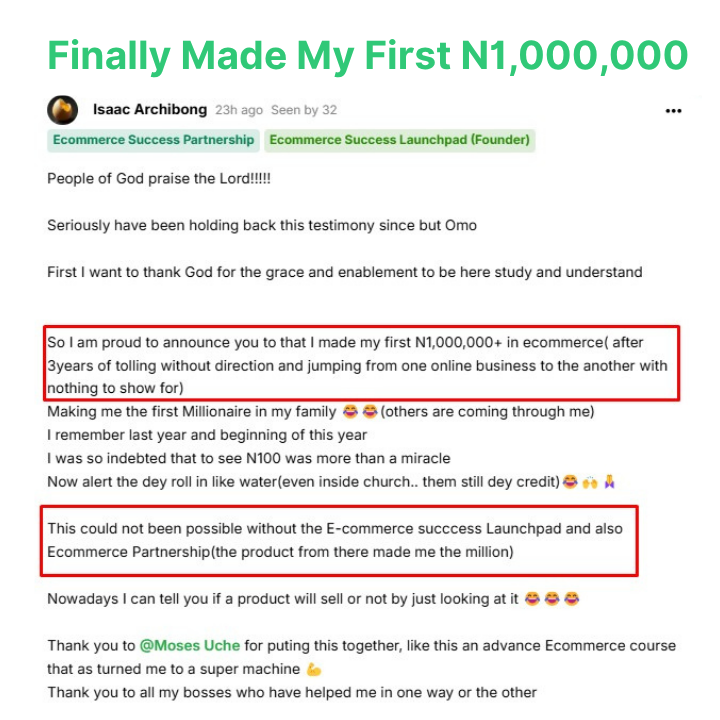Click Isaac Archibong's profile avatar
Viewport: 720px width, 720px height.
coord(62,109)
